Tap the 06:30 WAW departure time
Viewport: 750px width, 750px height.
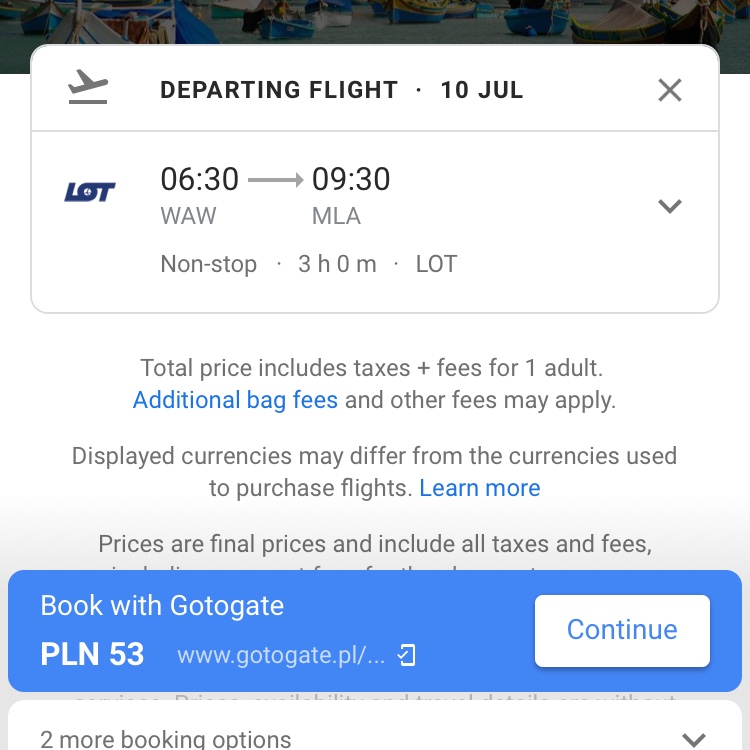[x=199, y=196]
